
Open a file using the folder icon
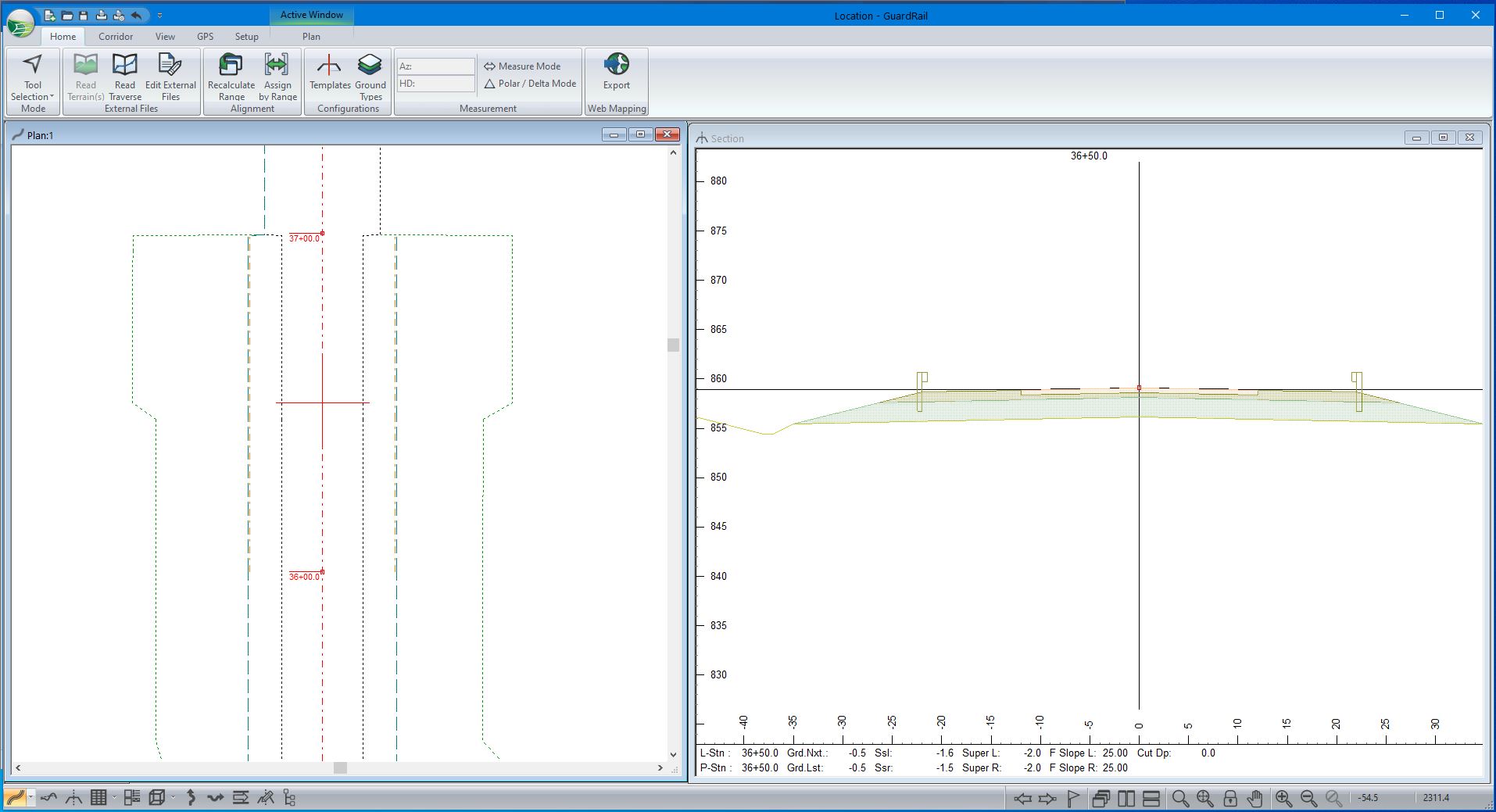(x=67, y=15)
